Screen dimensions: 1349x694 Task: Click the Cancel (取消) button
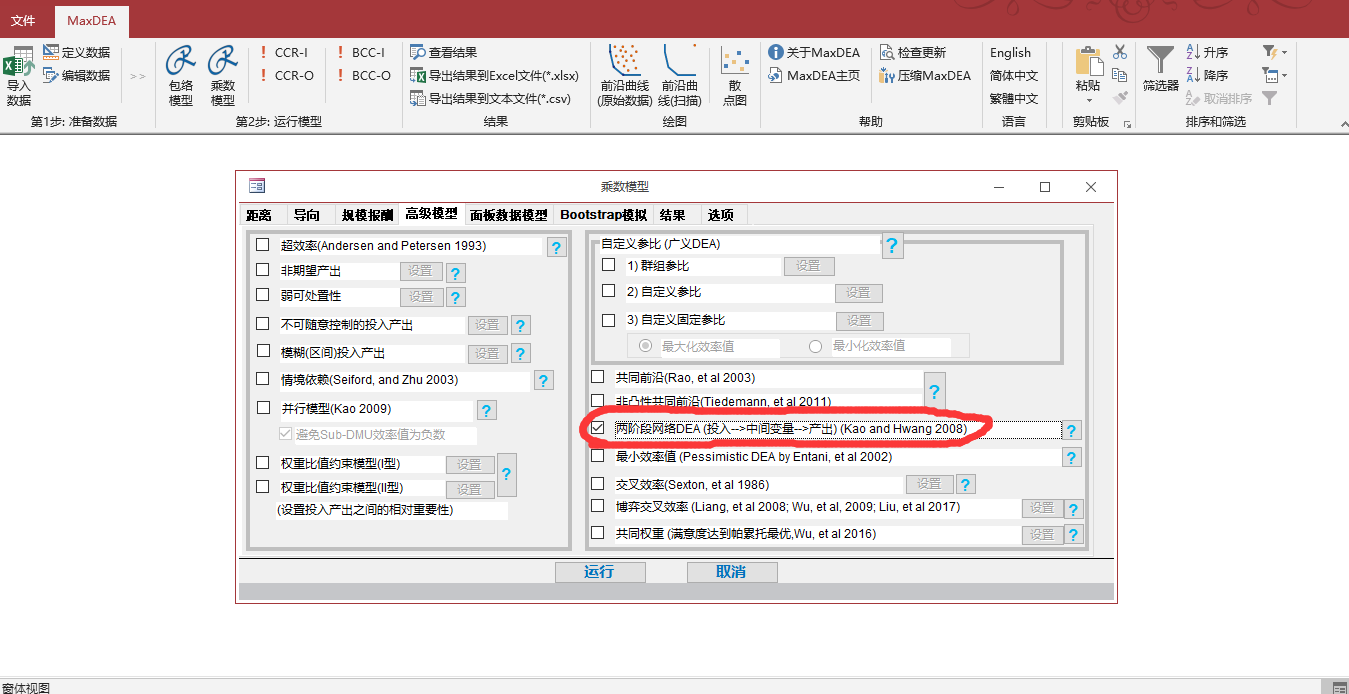[732, 572]
